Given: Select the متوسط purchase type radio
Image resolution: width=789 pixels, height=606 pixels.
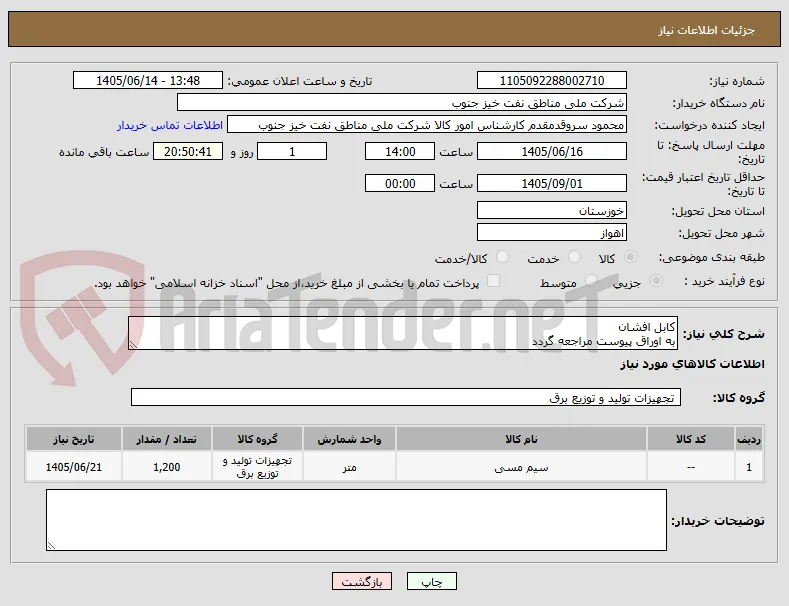Looking at the screenshot, I should pos(592,281).
